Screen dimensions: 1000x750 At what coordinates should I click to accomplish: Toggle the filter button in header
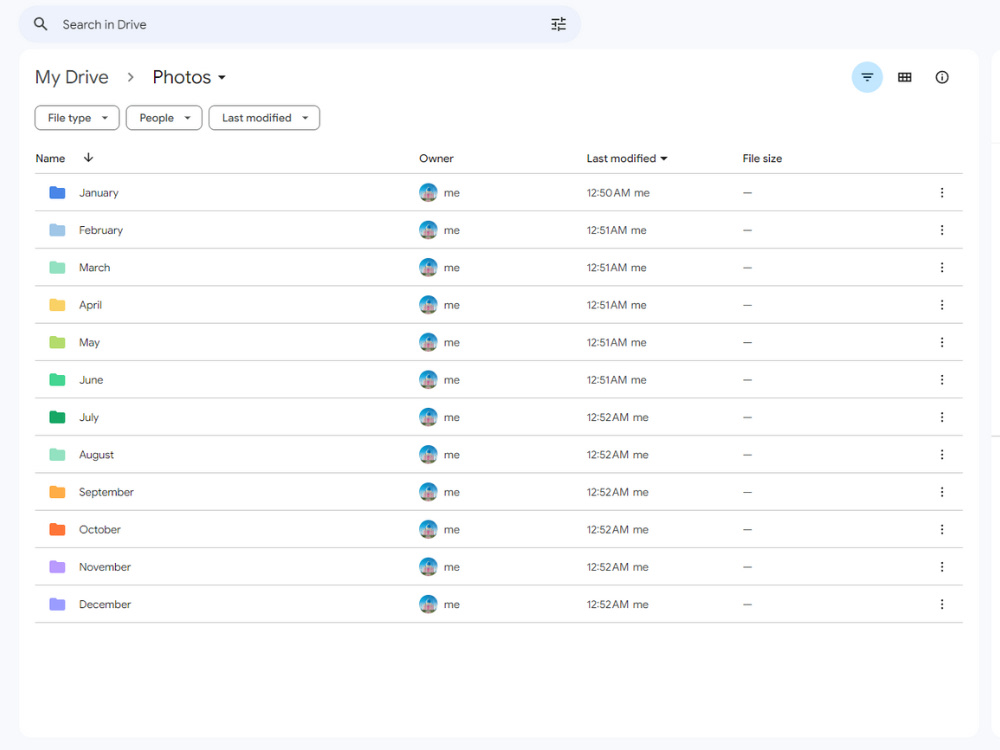(867, 77)
